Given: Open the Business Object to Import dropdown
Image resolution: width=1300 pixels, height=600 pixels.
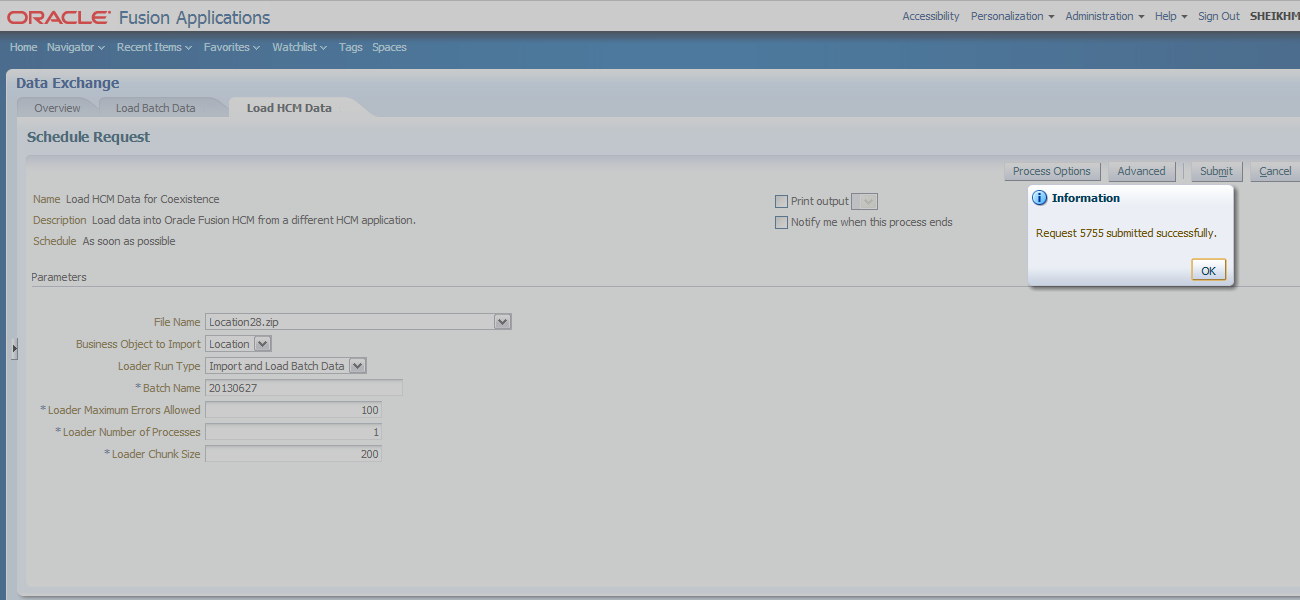Looking at the screenshot, I should pos(262,343).
